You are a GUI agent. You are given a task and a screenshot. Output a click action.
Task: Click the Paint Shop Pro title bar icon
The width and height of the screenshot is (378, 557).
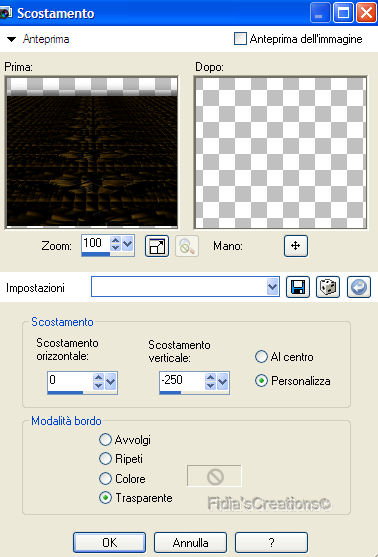tap(6, 13)
